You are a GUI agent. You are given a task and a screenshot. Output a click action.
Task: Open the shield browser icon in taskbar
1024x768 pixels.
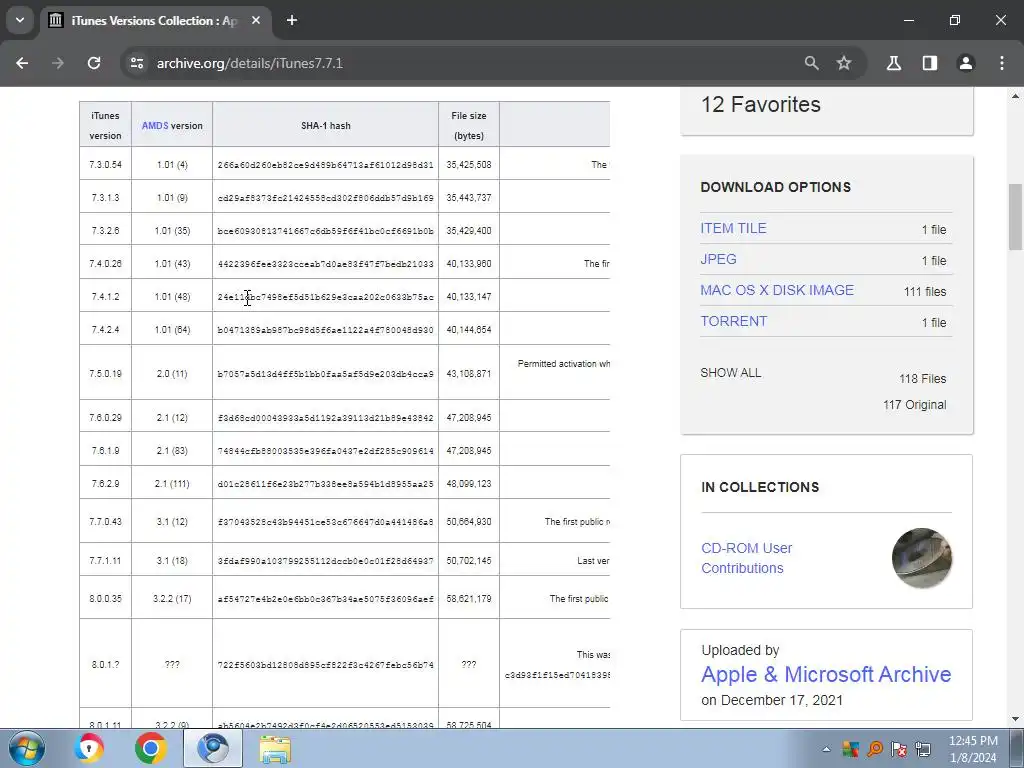click(89, 748)
